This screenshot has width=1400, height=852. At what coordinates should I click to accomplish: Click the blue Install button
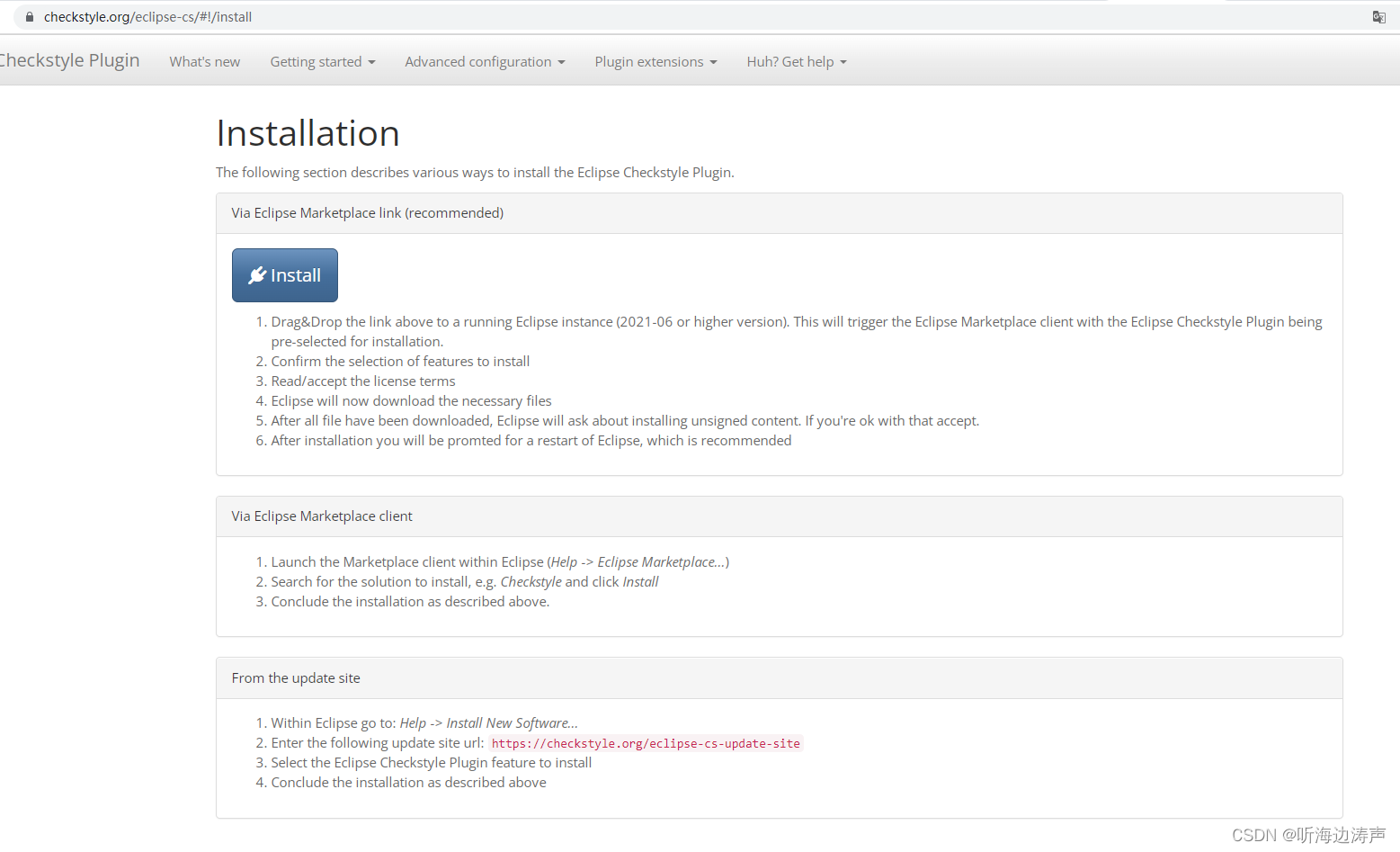click(285, 275)
